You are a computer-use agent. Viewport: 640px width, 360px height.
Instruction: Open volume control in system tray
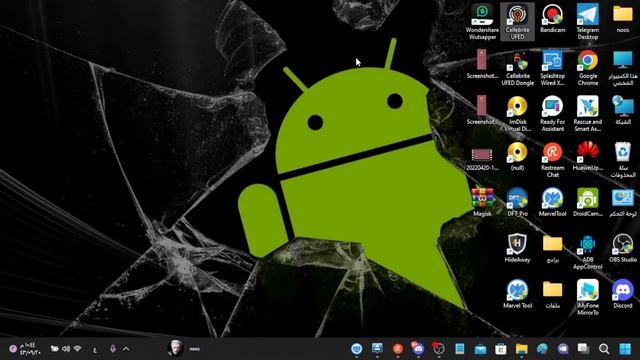tap(66, 349)
